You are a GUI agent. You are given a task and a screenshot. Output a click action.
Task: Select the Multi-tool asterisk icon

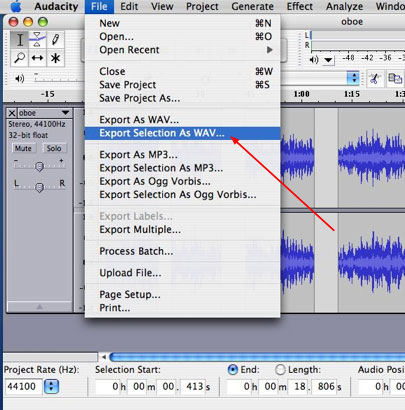[55, 58]
